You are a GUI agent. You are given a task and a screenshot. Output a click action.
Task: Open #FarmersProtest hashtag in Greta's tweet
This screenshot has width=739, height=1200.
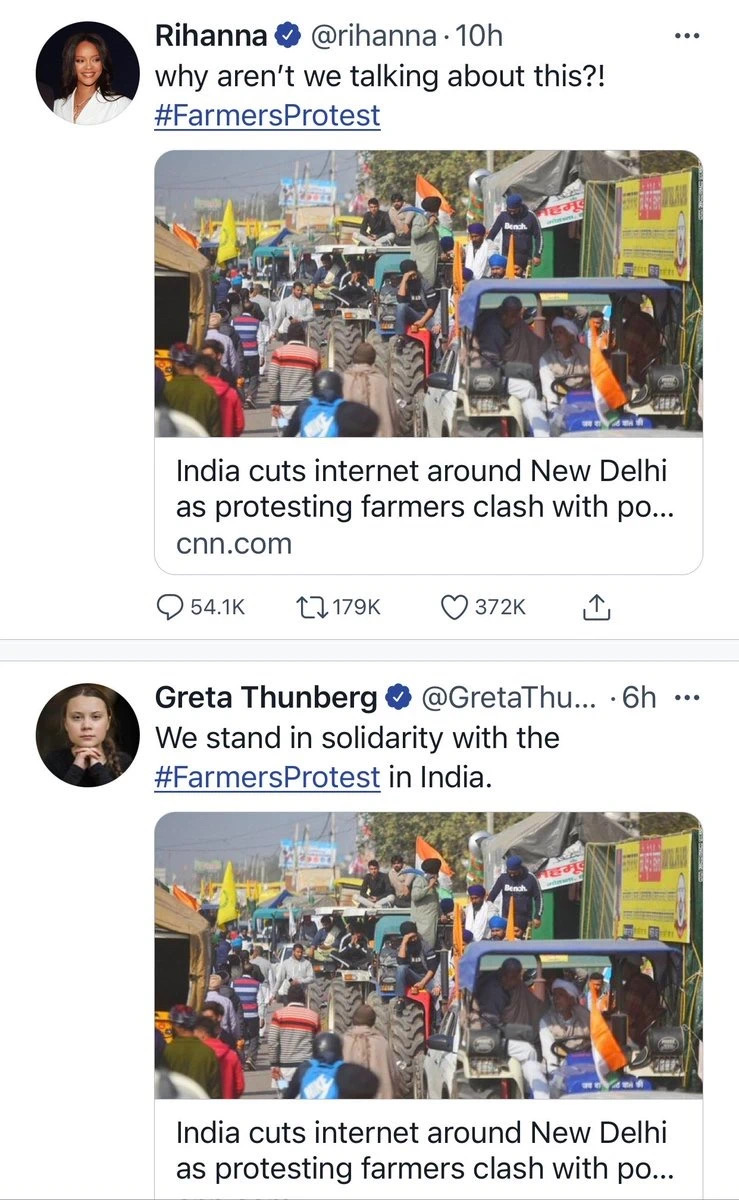(x=267, y=776)
